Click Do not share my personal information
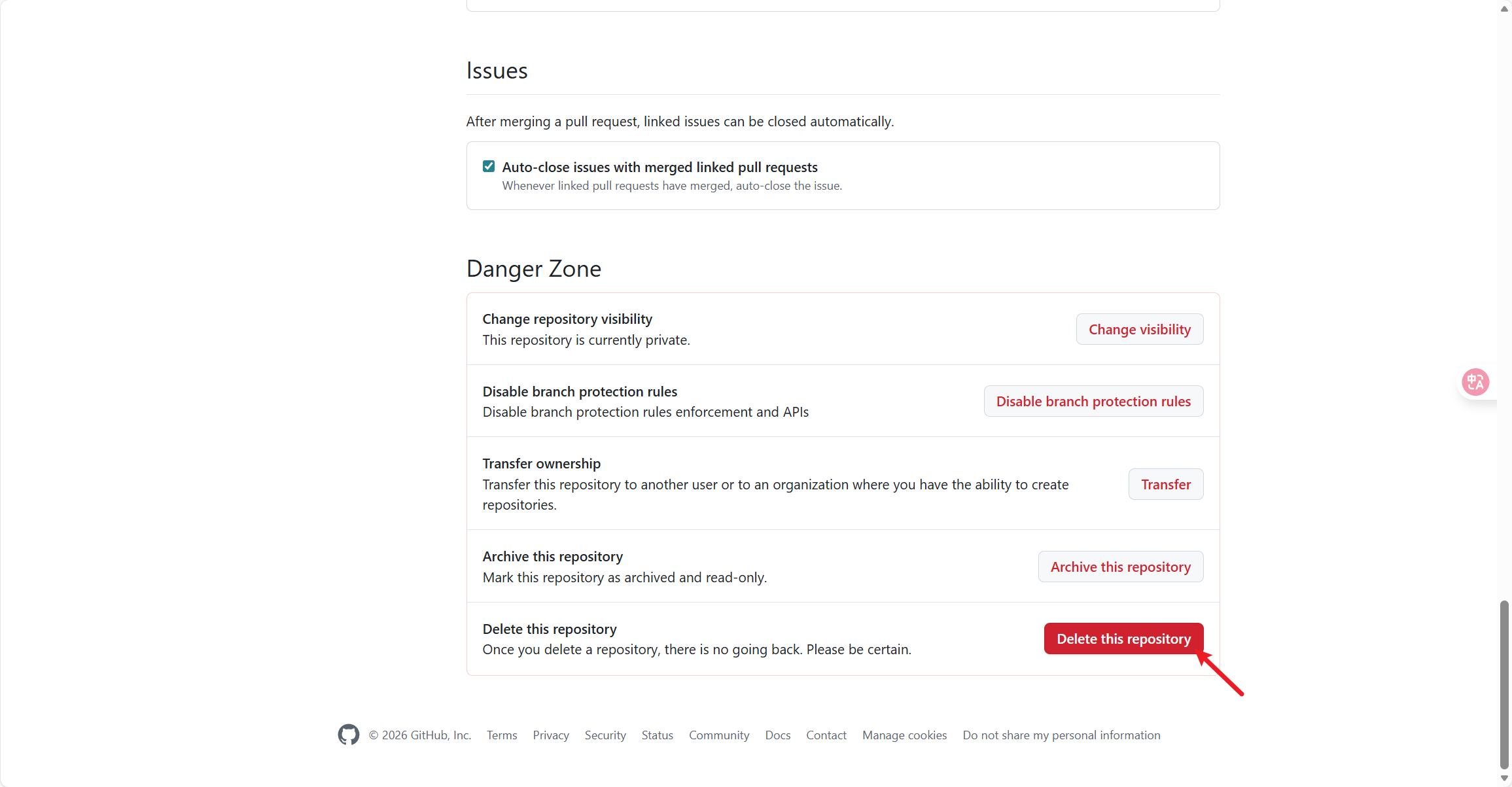1512x787 pixels. (x=1061, y=735)
